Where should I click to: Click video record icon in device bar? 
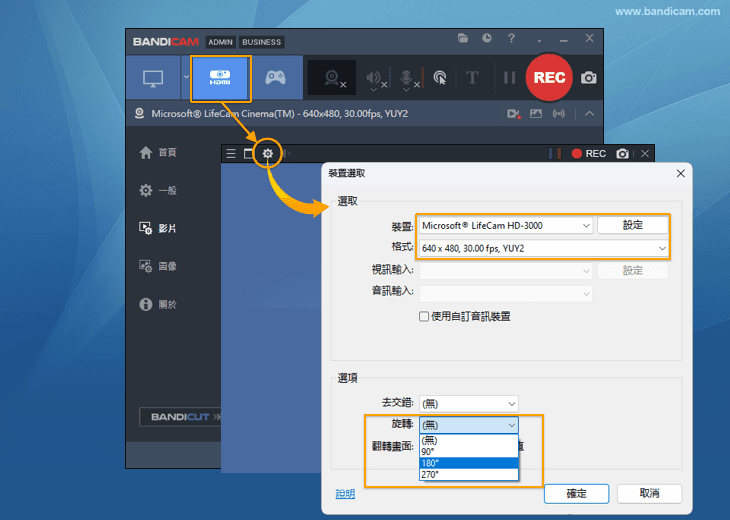tap(513, 114)
